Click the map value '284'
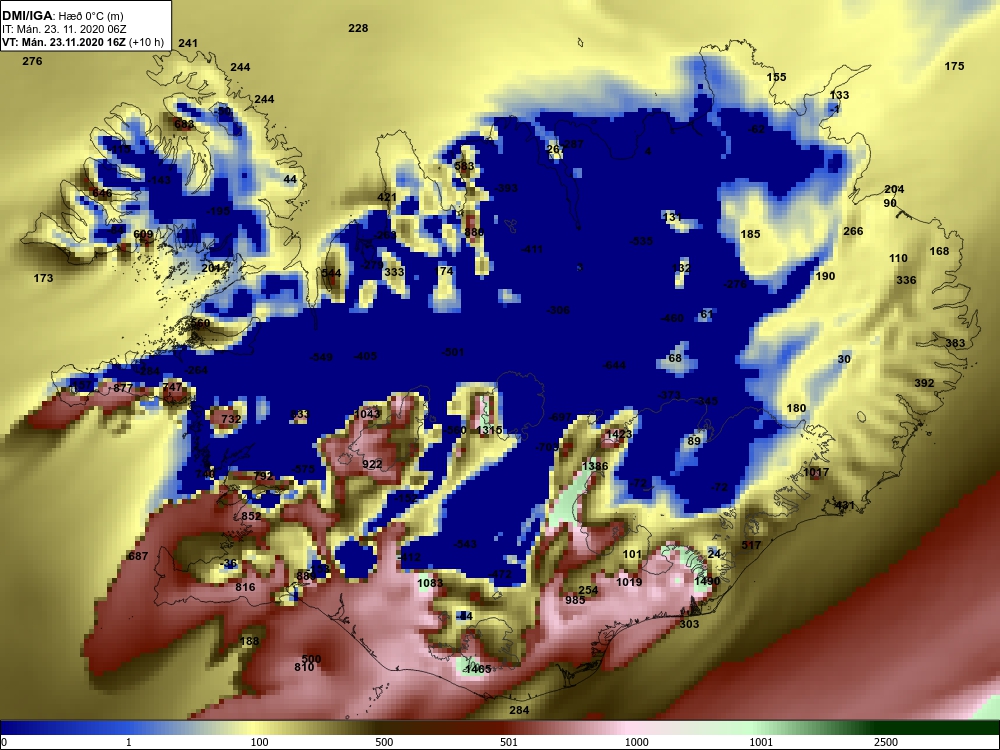 pyautogui.click(x=519, y=710)
